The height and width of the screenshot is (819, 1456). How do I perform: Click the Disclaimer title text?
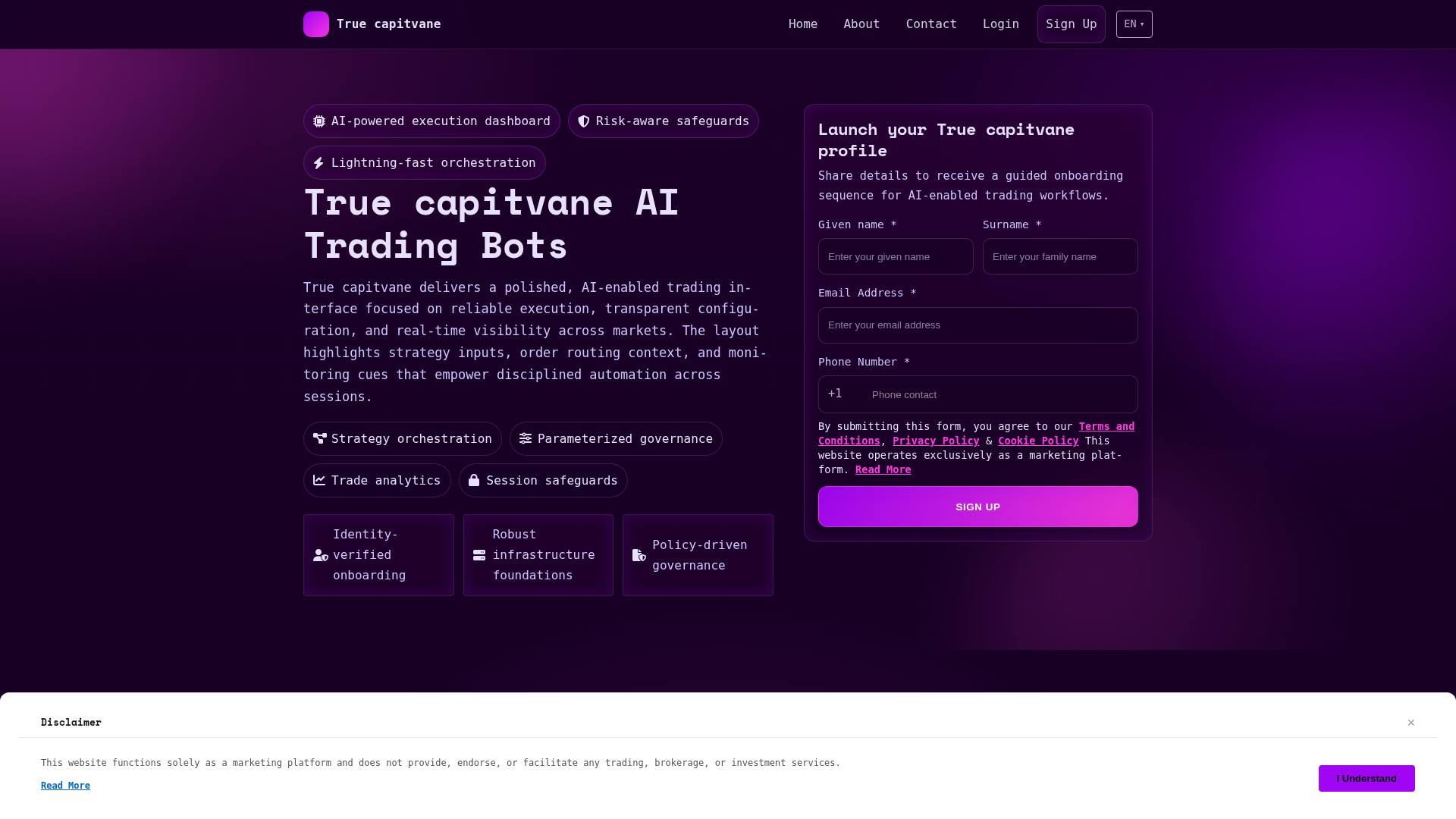(x=71, y=722)
